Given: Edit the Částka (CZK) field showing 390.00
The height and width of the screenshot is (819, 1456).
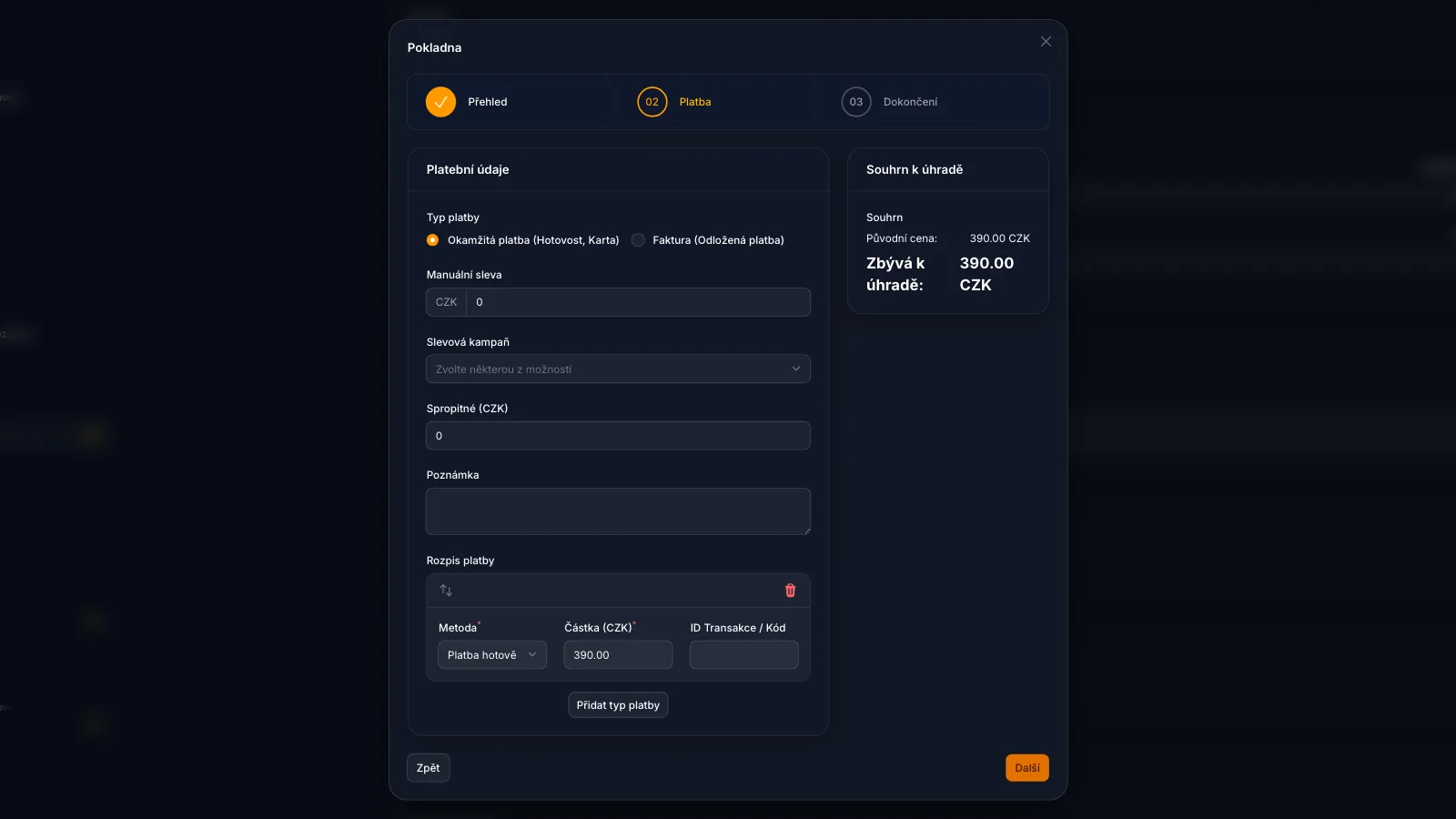Looking at the screenshot, I should (x=618, y=655).
